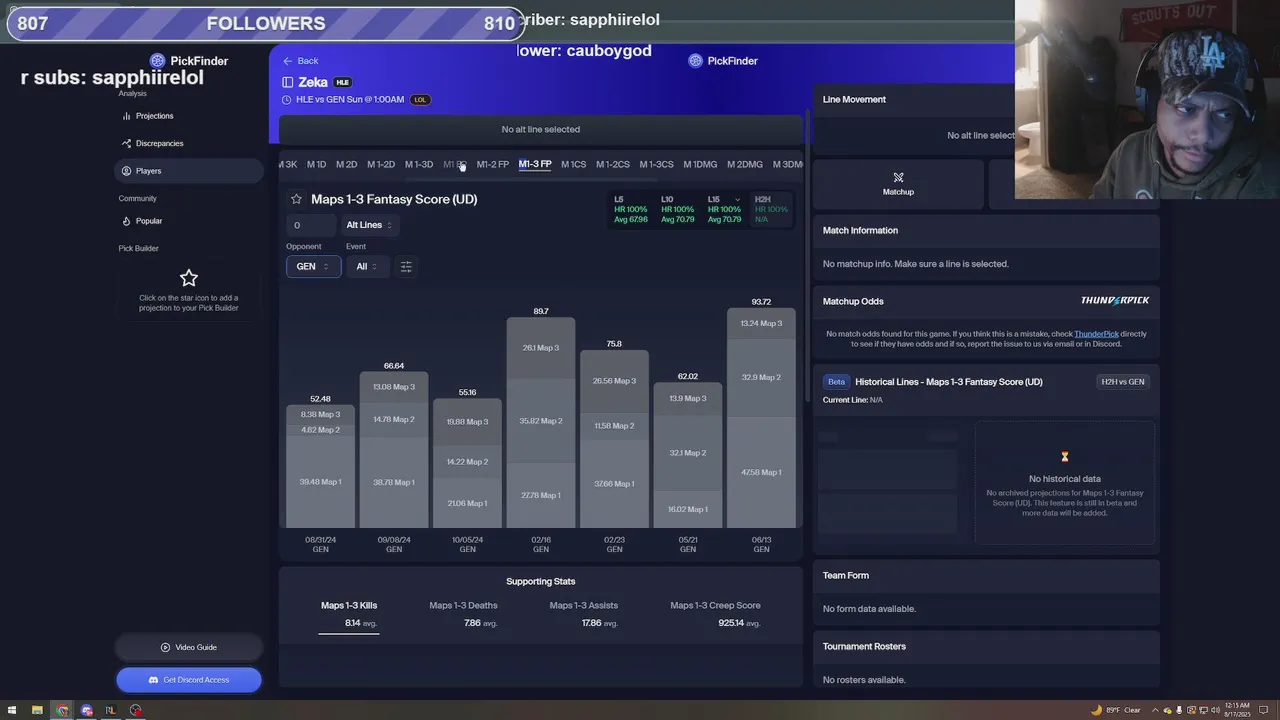This screenshot has height=720, width=1280.
Task: Click the Pick Builder star icon
Action: coord(189,278)
